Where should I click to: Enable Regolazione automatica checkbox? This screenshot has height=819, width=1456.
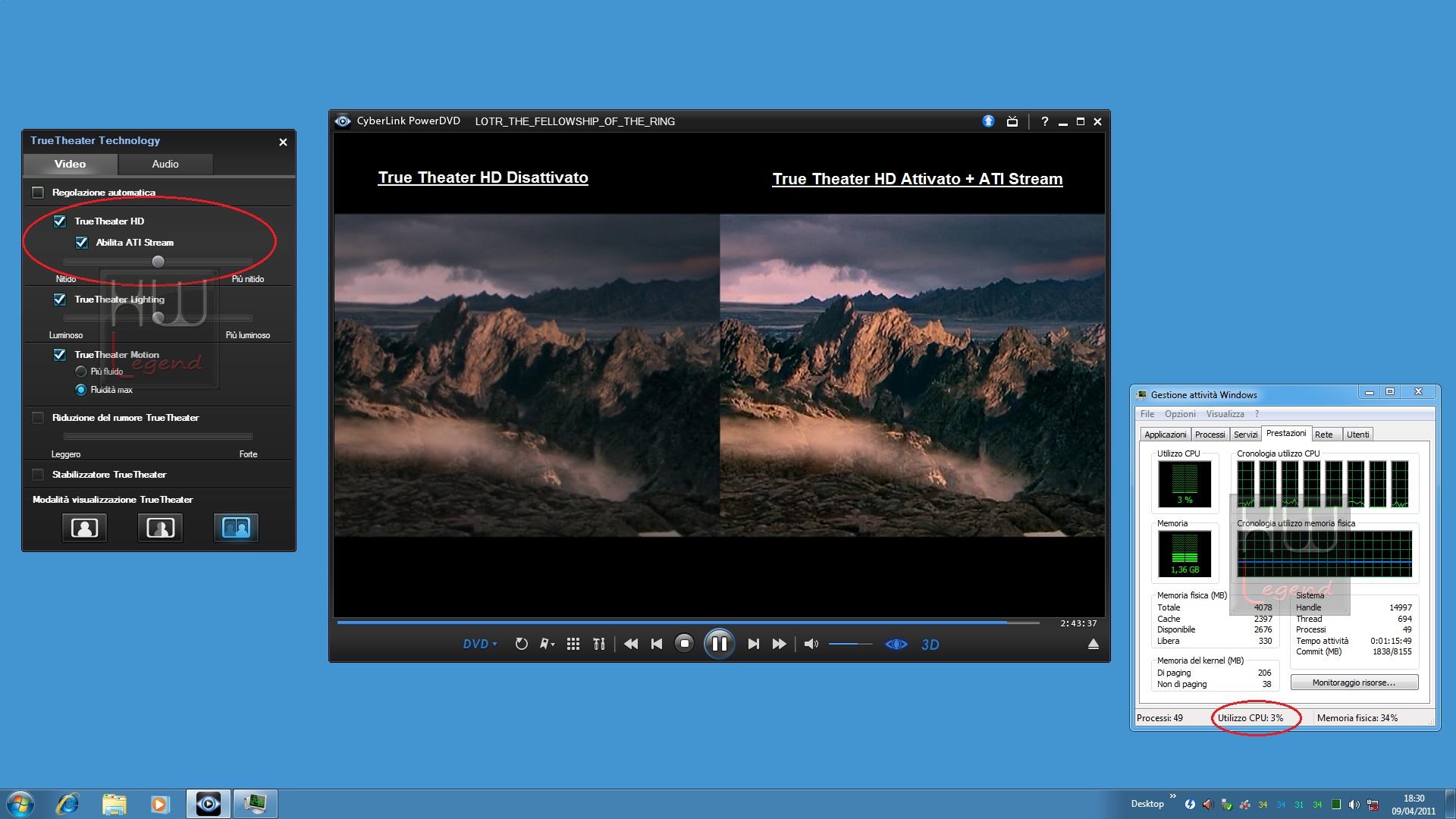38,193
